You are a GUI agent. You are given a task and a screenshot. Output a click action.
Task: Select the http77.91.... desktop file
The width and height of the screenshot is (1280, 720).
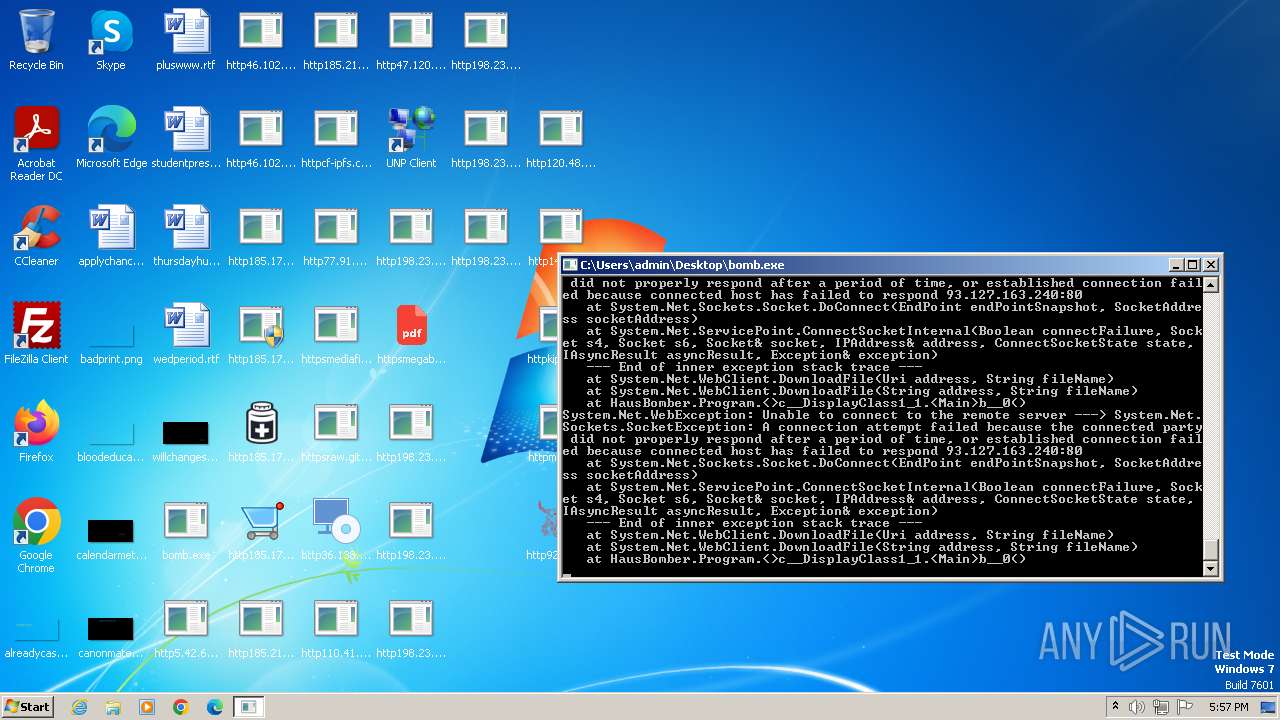pos(336,236)
